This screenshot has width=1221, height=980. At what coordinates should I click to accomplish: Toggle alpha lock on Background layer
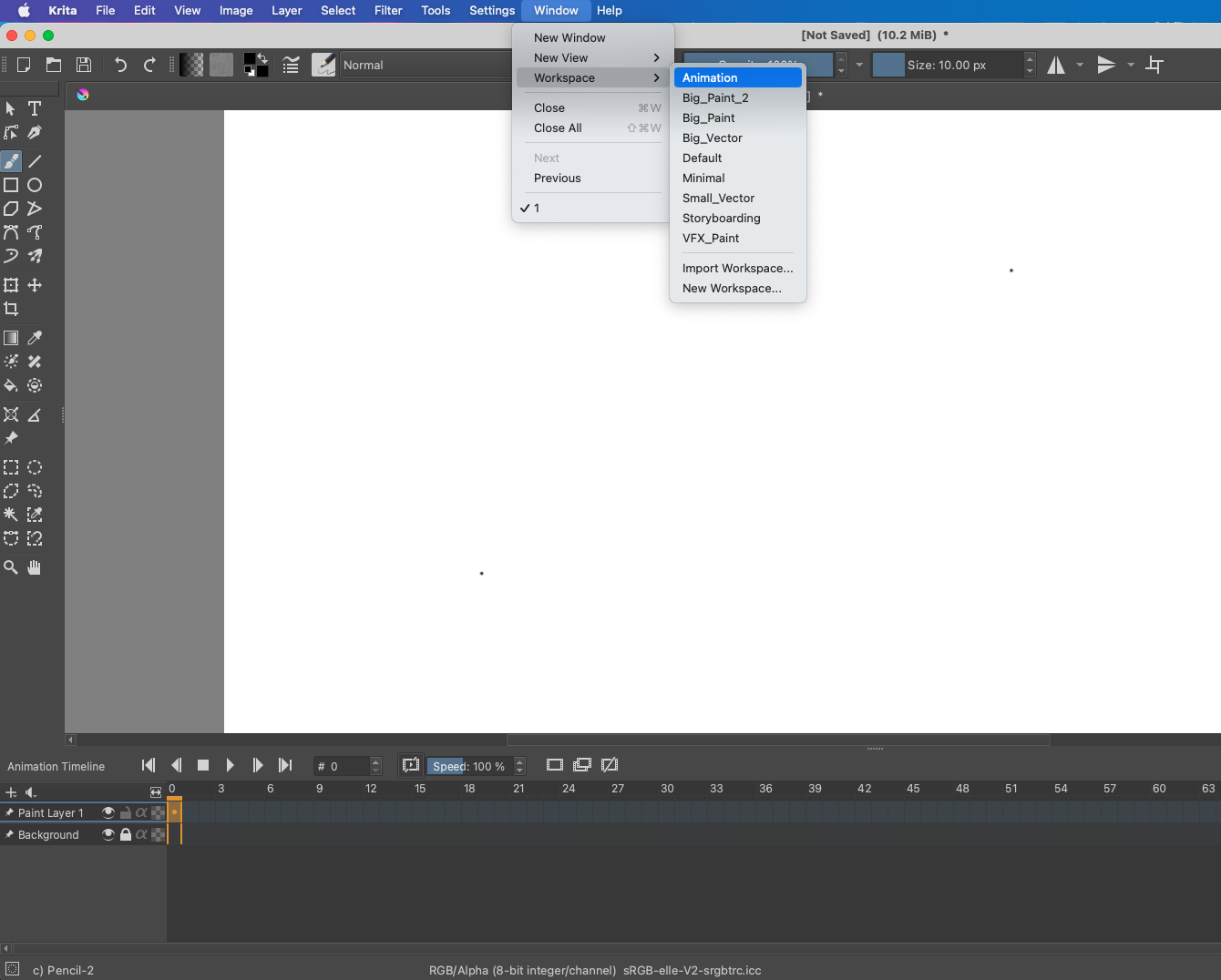pyautogui.click(x=159, y=834)
